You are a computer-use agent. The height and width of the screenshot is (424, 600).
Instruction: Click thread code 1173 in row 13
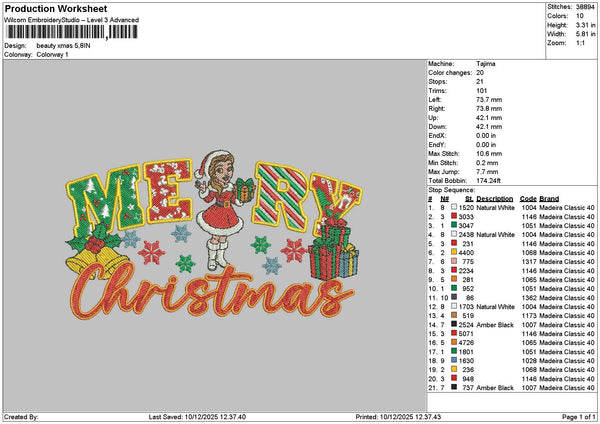529,316
